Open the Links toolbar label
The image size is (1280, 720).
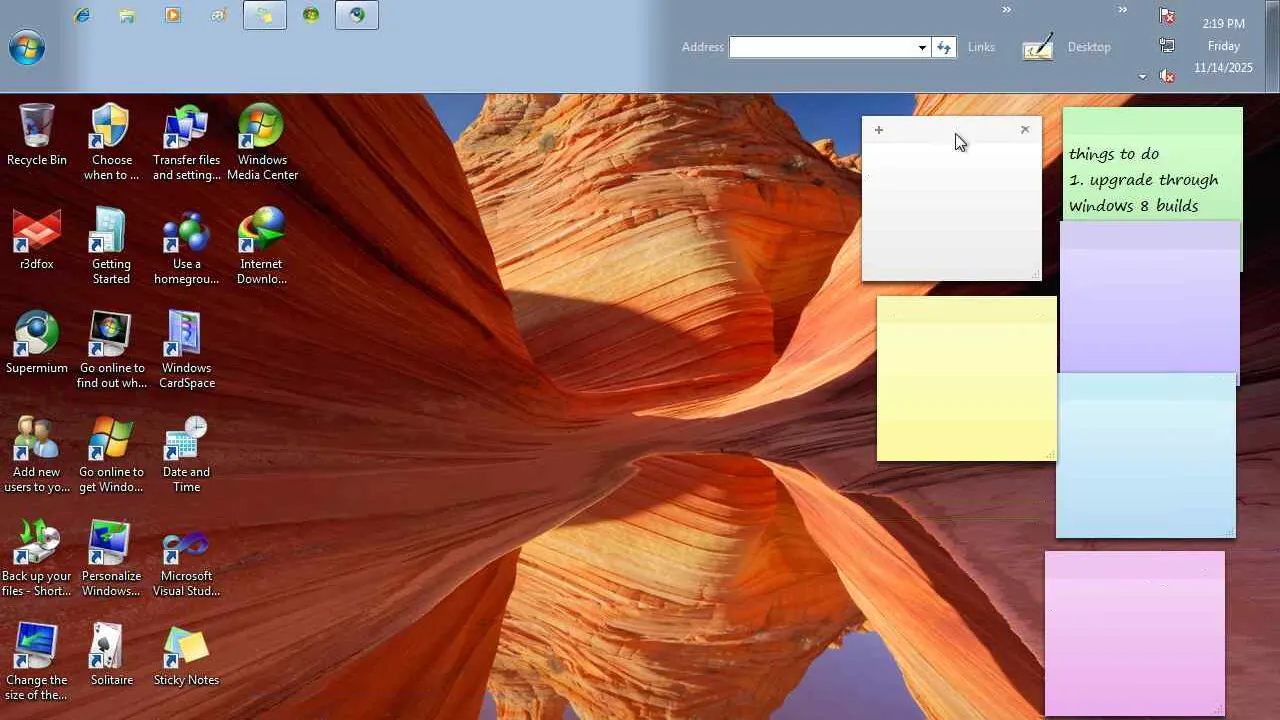(x=981, y=47)
